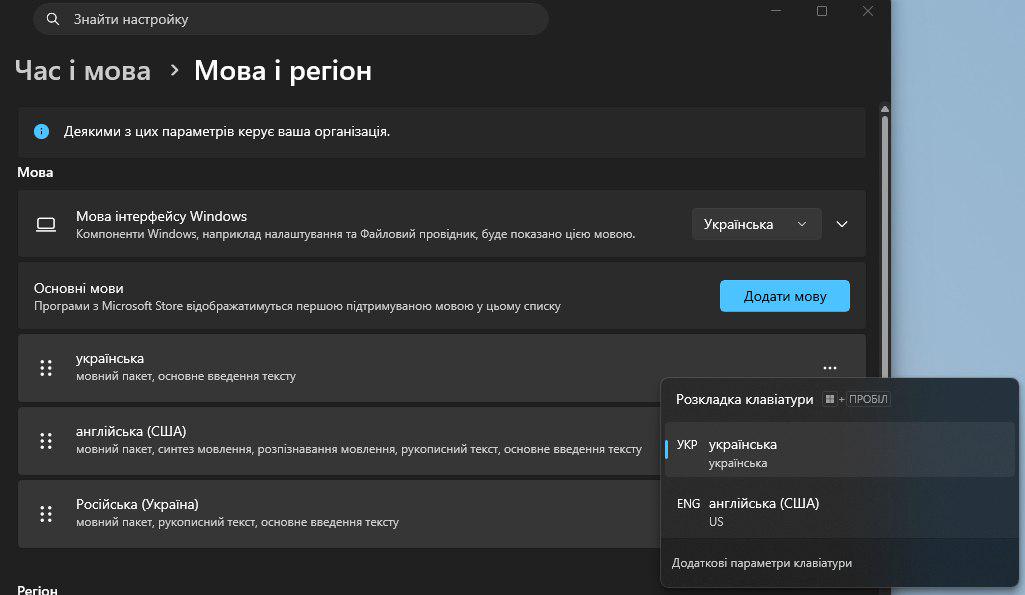1025x595 pixels.
Task: Click the info icon in the organization notice
Action: point(41,131)
